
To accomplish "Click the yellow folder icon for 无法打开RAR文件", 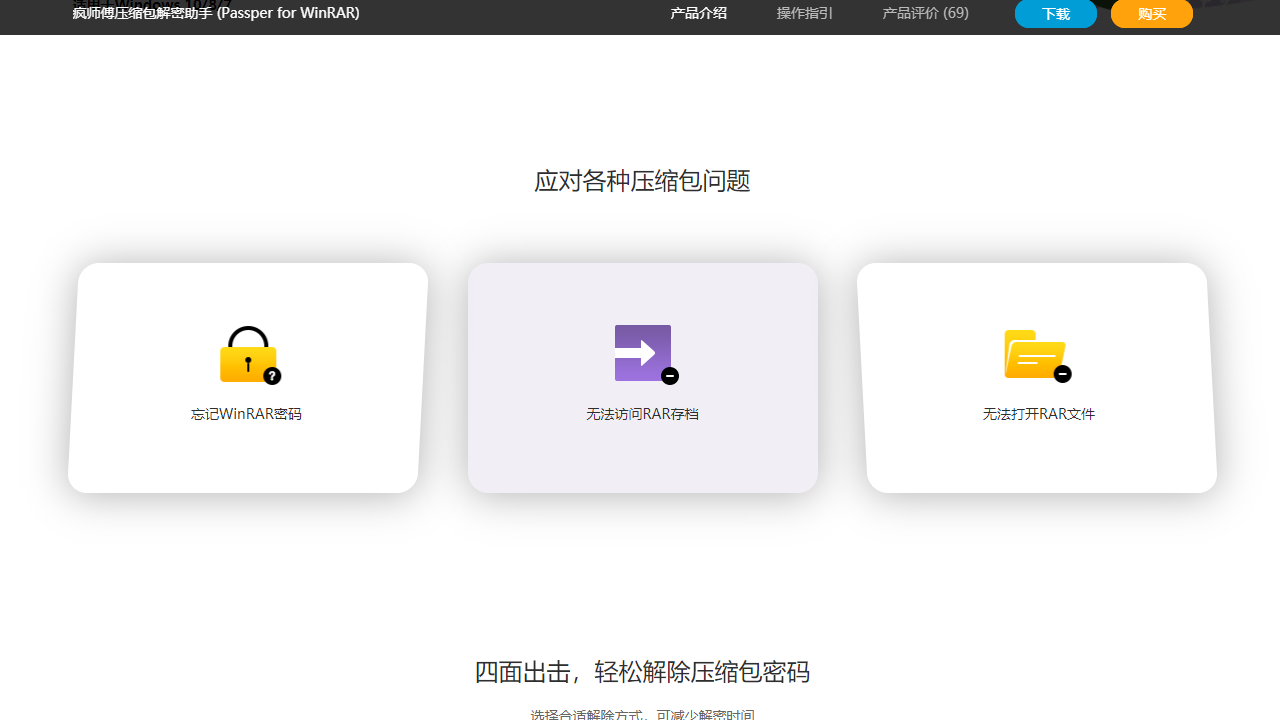I will (1035, 353).
